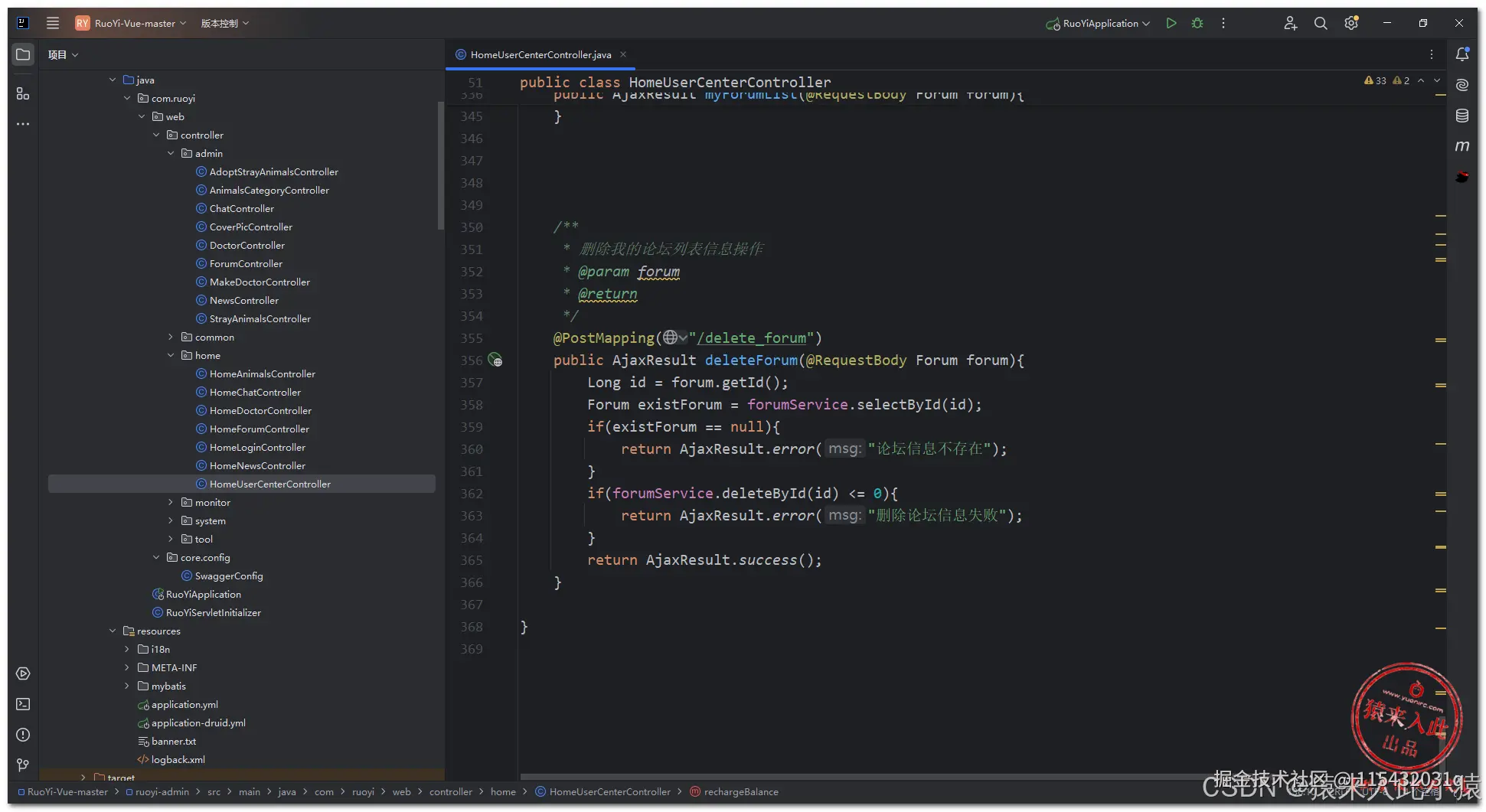Image resolution: width=1486 pixels, height=812 pixels.
Task: Open ForumController in the project tree
Action: tap(246, 264)
